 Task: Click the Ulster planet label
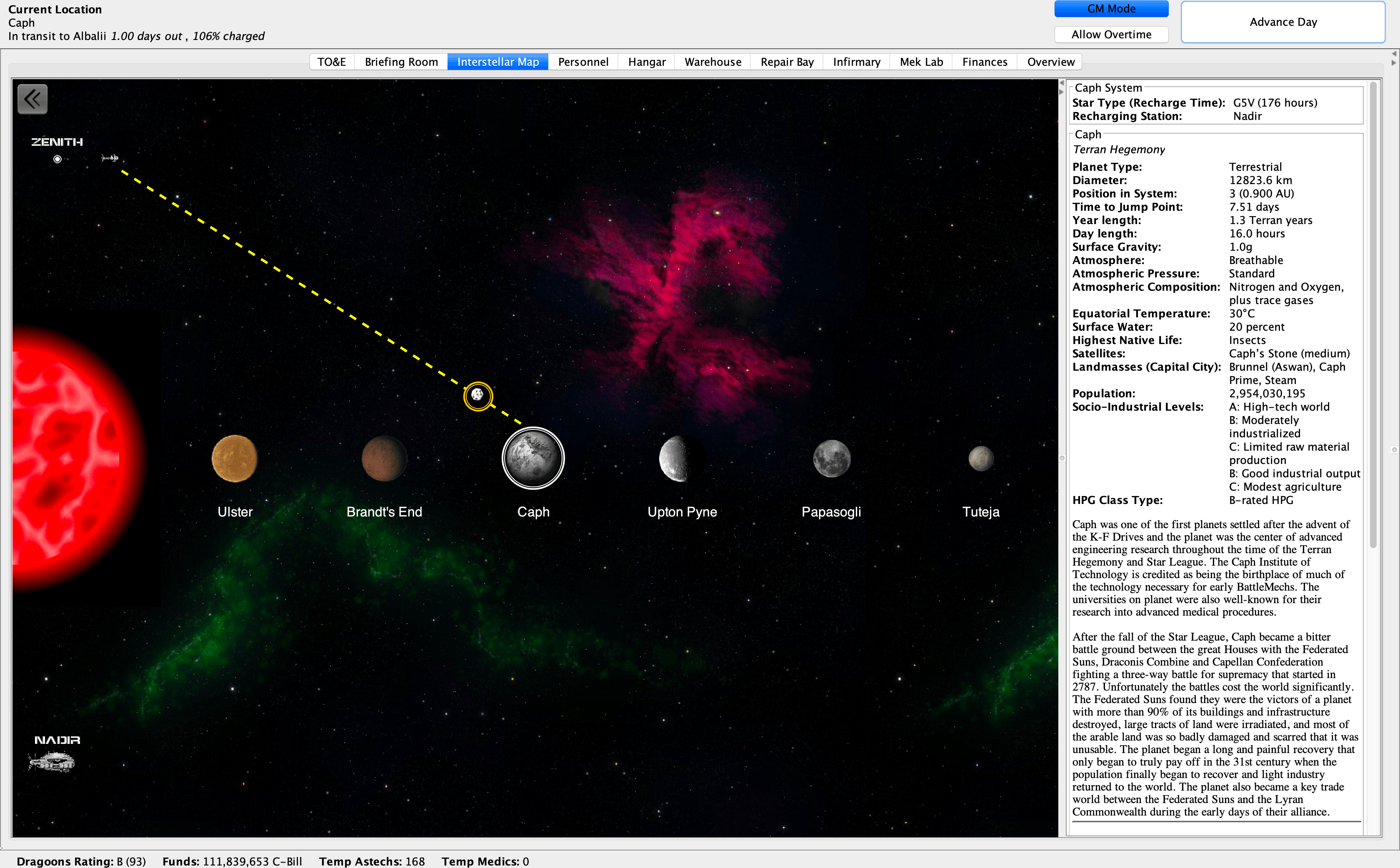235,511
